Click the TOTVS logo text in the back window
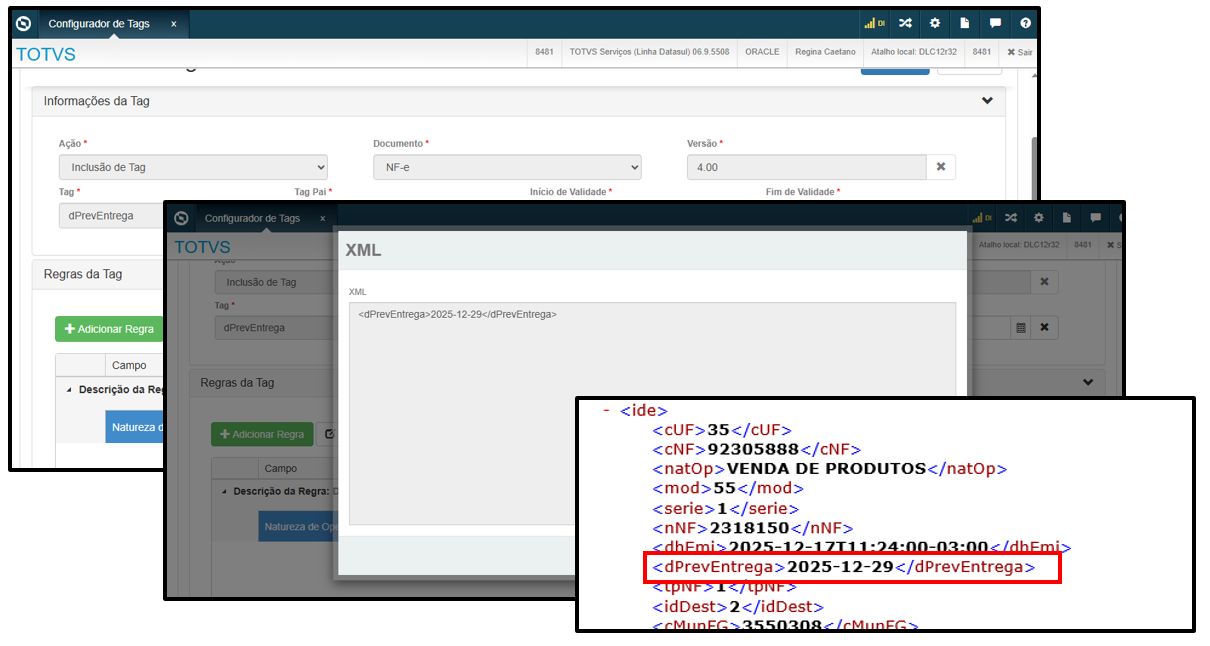 tap(46, 54)
